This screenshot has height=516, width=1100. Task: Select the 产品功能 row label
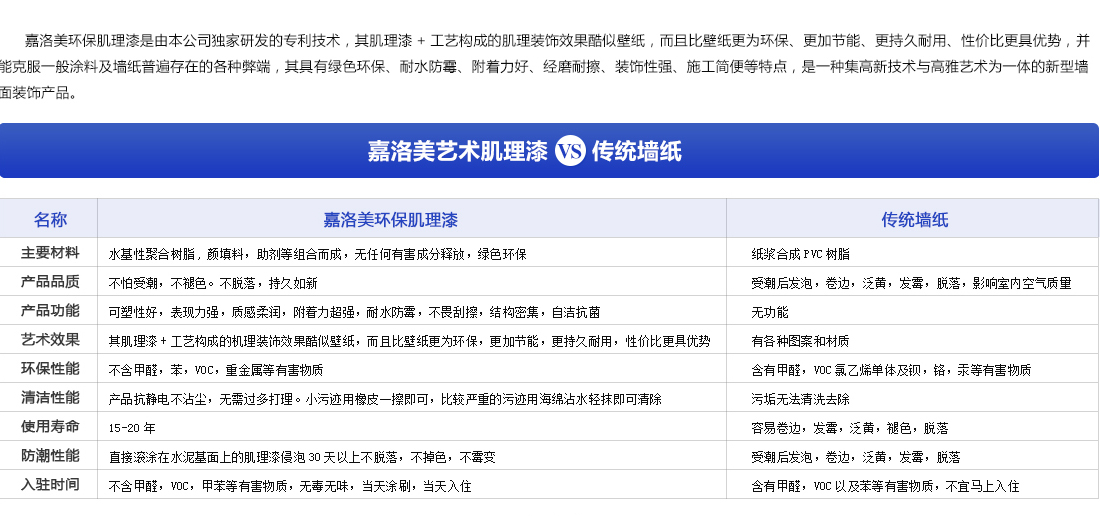click(x=50, y=311)
